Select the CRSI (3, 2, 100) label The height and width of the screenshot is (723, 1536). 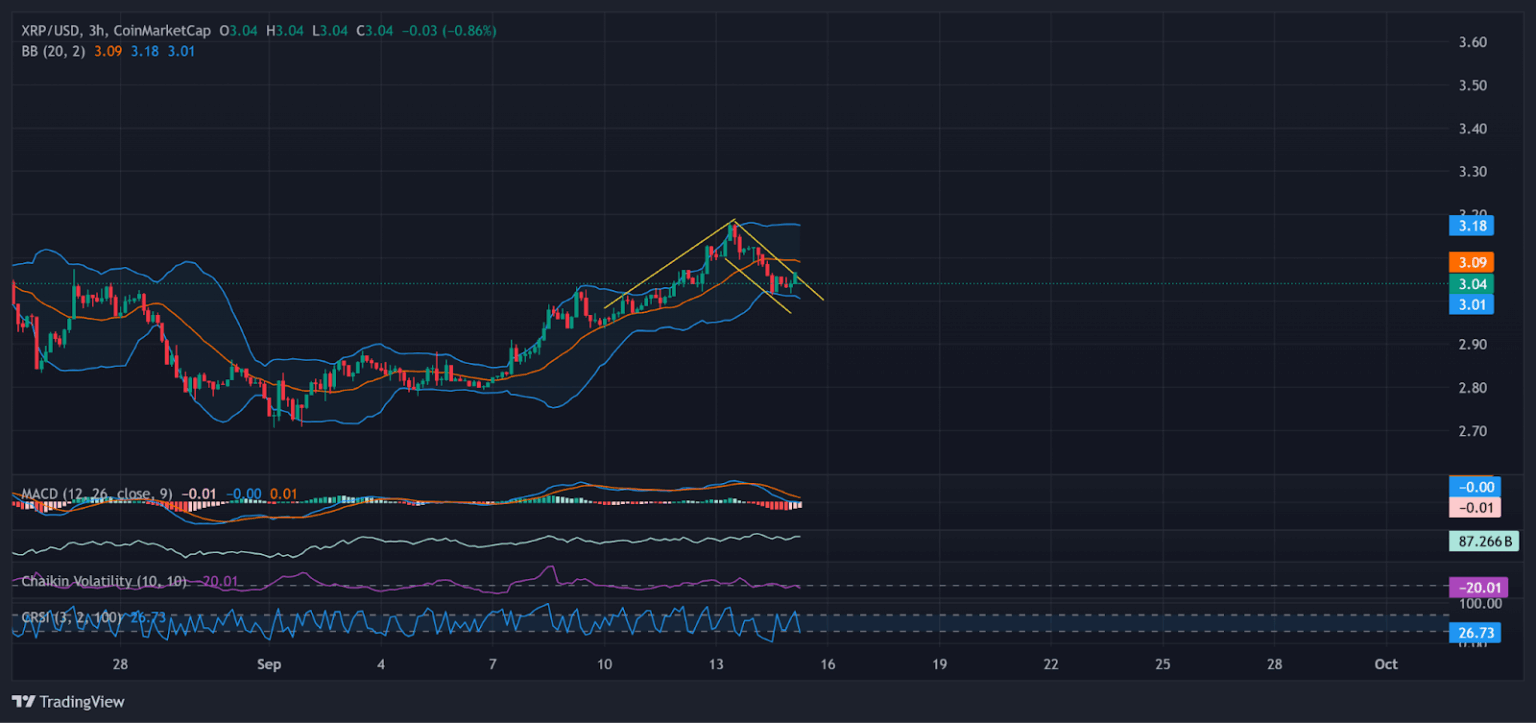[70, 619]
